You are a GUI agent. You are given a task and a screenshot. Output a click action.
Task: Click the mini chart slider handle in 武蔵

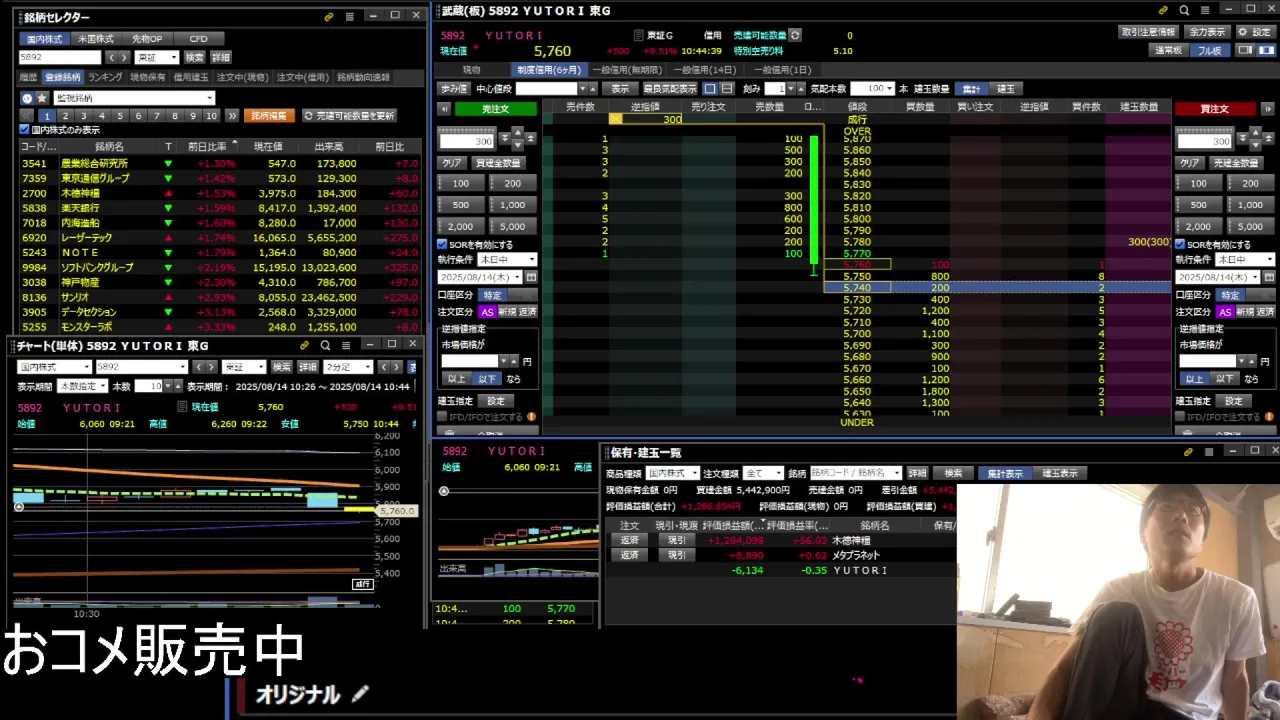(444, 491)
